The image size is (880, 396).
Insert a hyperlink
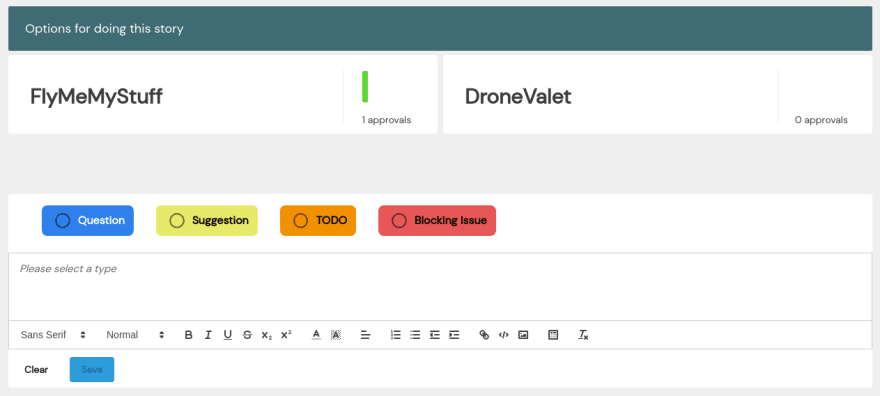click(x=484, y=335)
